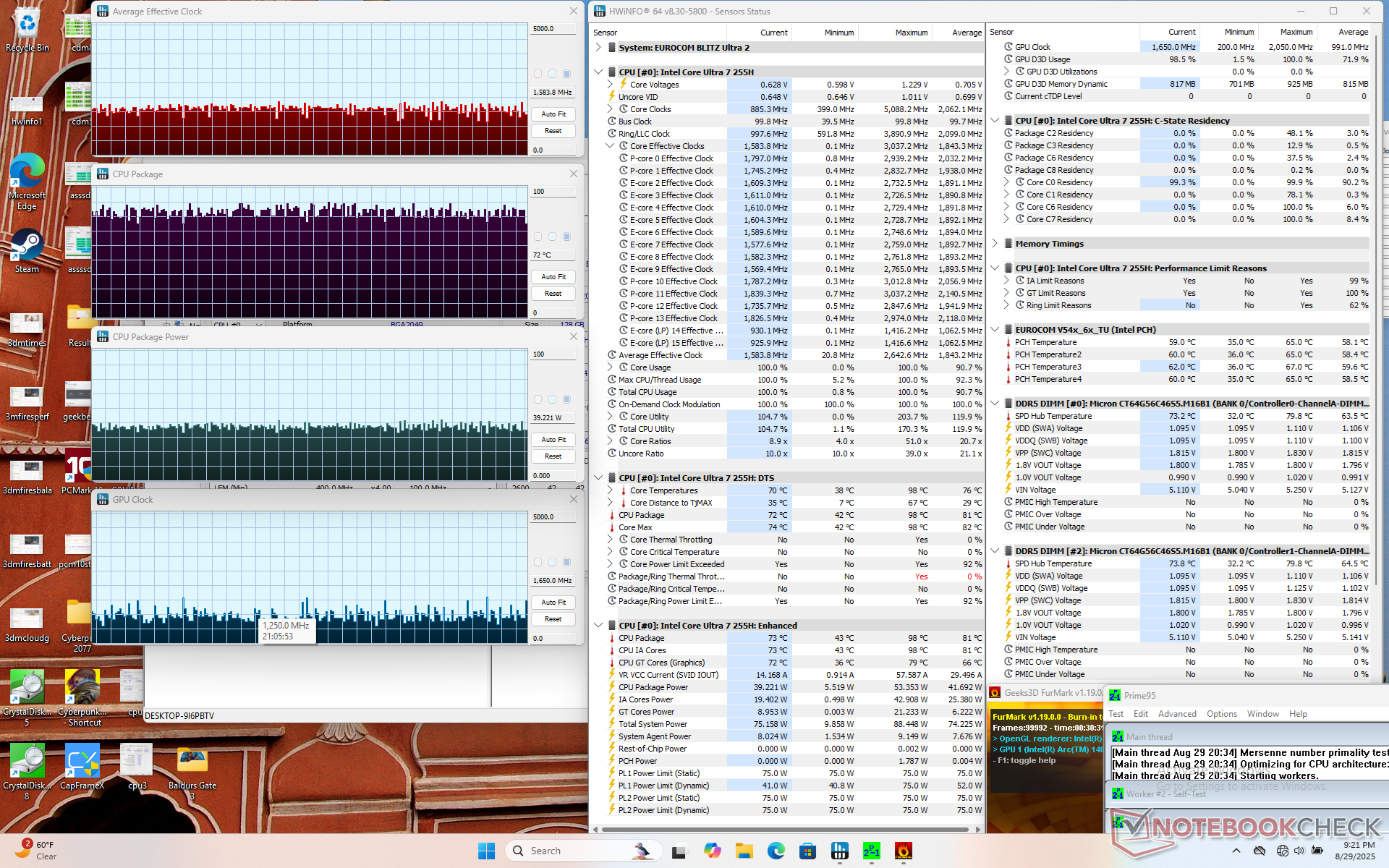
Task: Select the GPU Clock sensor row
Action: (1186, 47)
